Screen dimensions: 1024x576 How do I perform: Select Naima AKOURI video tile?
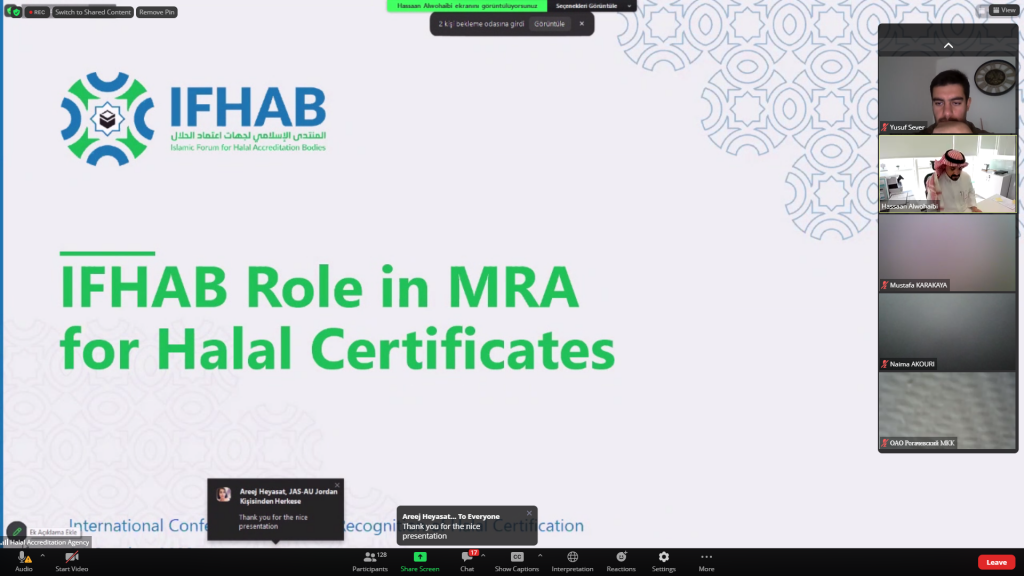[x=948, y=332]
